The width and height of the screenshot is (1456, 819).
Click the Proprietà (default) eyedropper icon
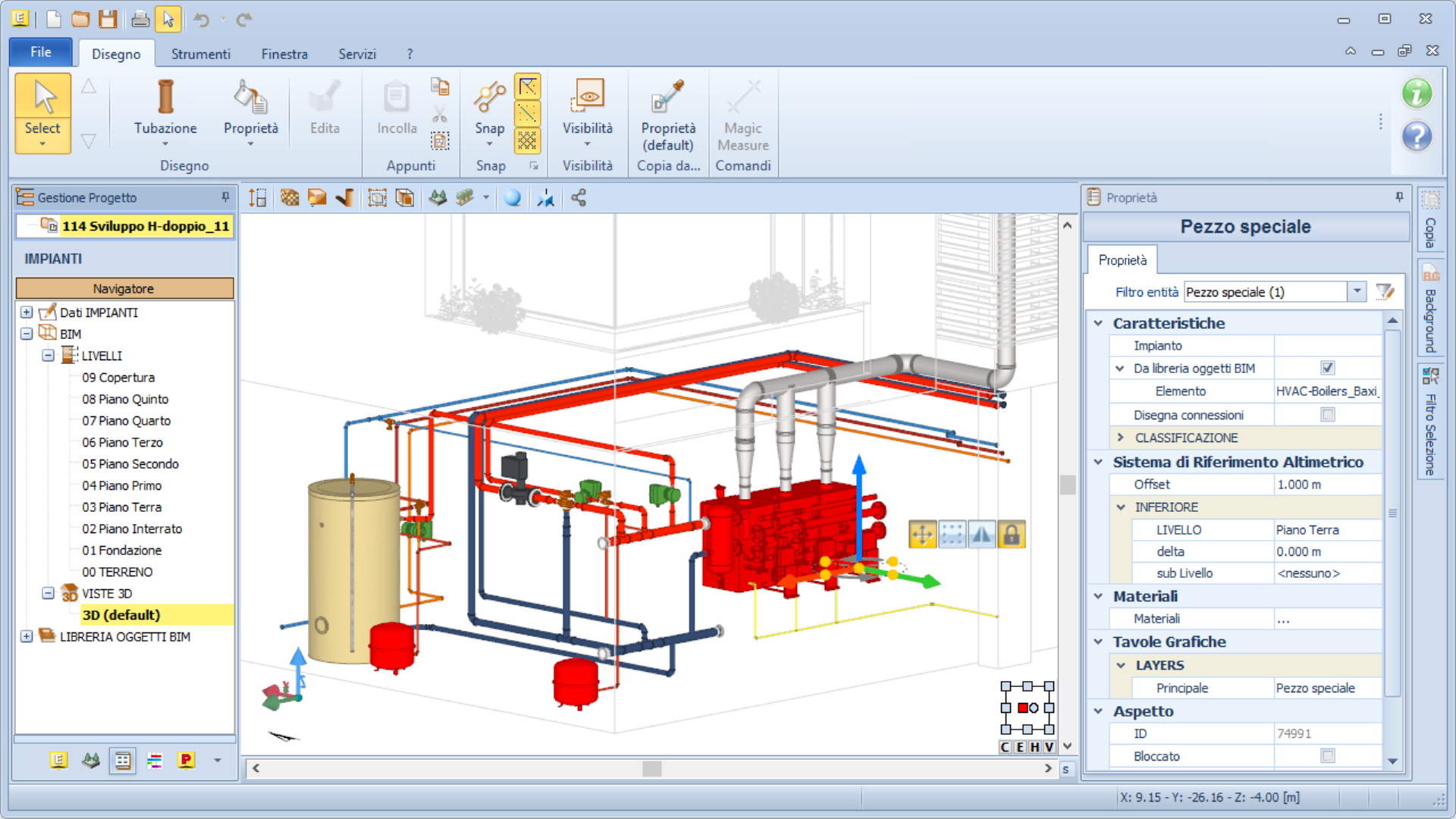pyautogui.click(x=667, y=96)
